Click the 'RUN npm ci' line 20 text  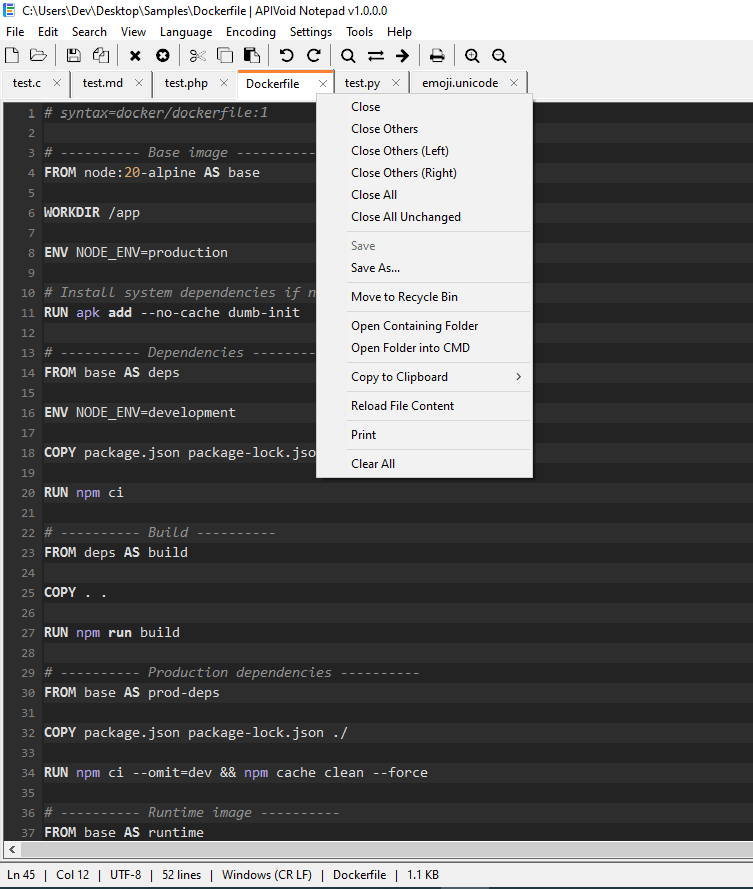tap(83, 492)
